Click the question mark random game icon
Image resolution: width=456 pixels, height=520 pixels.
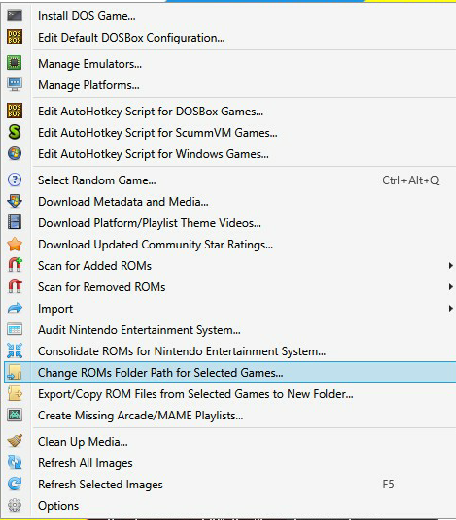point(14,180)
